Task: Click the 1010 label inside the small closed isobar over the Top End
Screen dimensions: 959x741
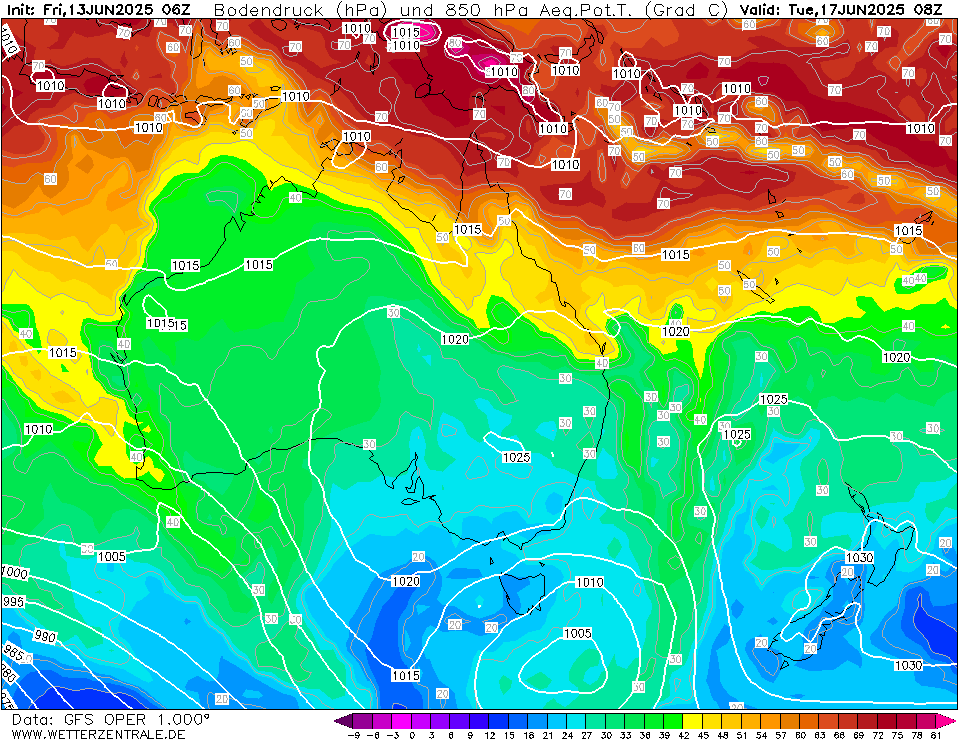Action: pos(357,136)
